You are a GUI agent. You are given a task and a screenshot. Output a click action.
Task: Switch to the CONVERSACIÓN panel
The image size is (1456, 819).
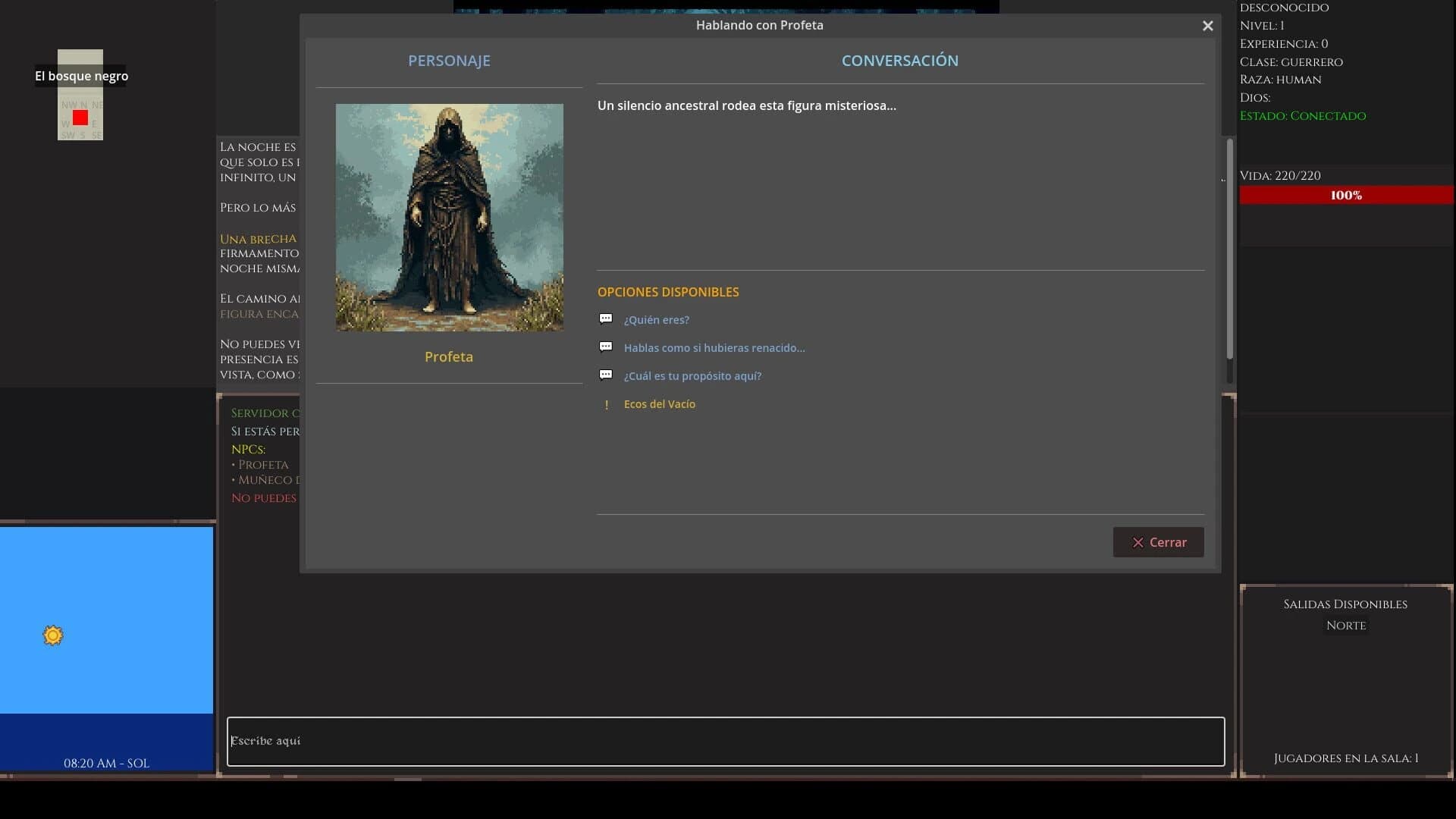point(899,60)
